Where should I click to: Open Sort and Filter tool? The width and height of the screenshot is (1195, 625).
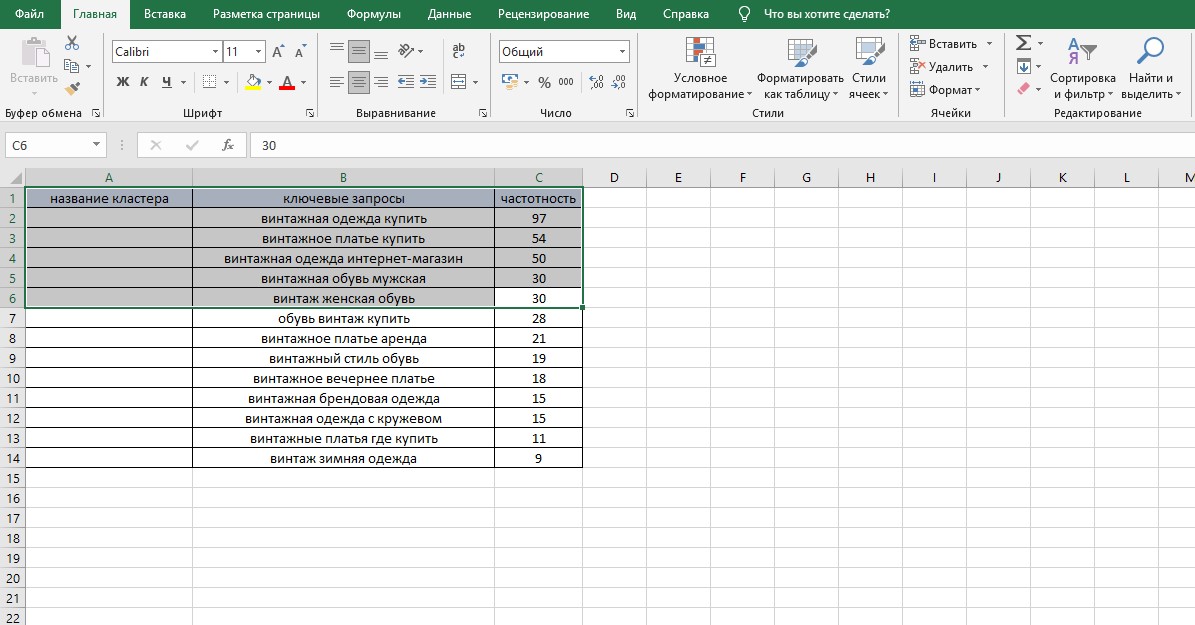[1082, 69]
